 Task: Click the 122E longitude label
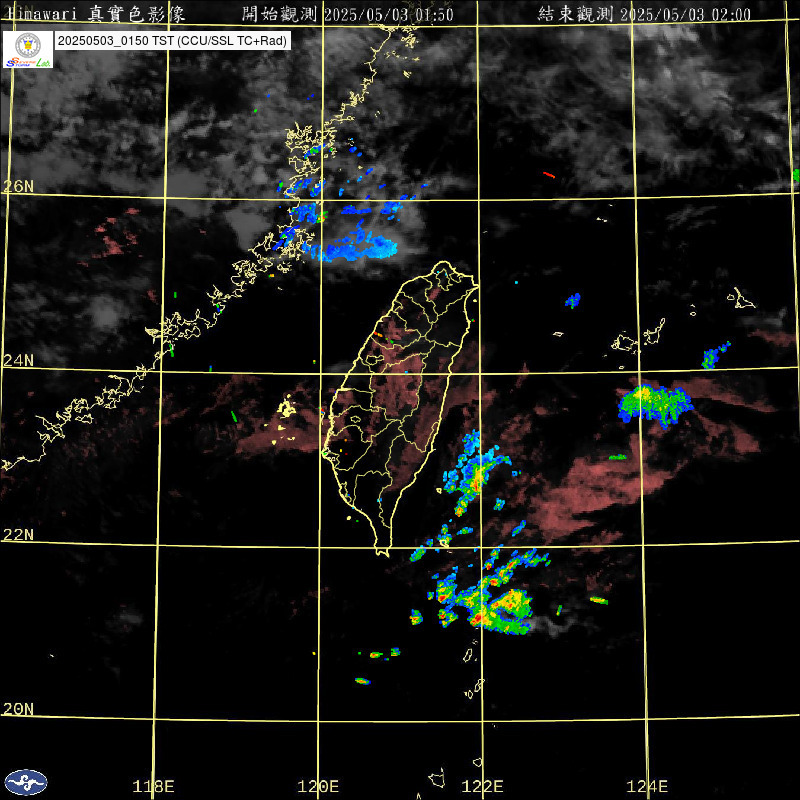(483, 786)
